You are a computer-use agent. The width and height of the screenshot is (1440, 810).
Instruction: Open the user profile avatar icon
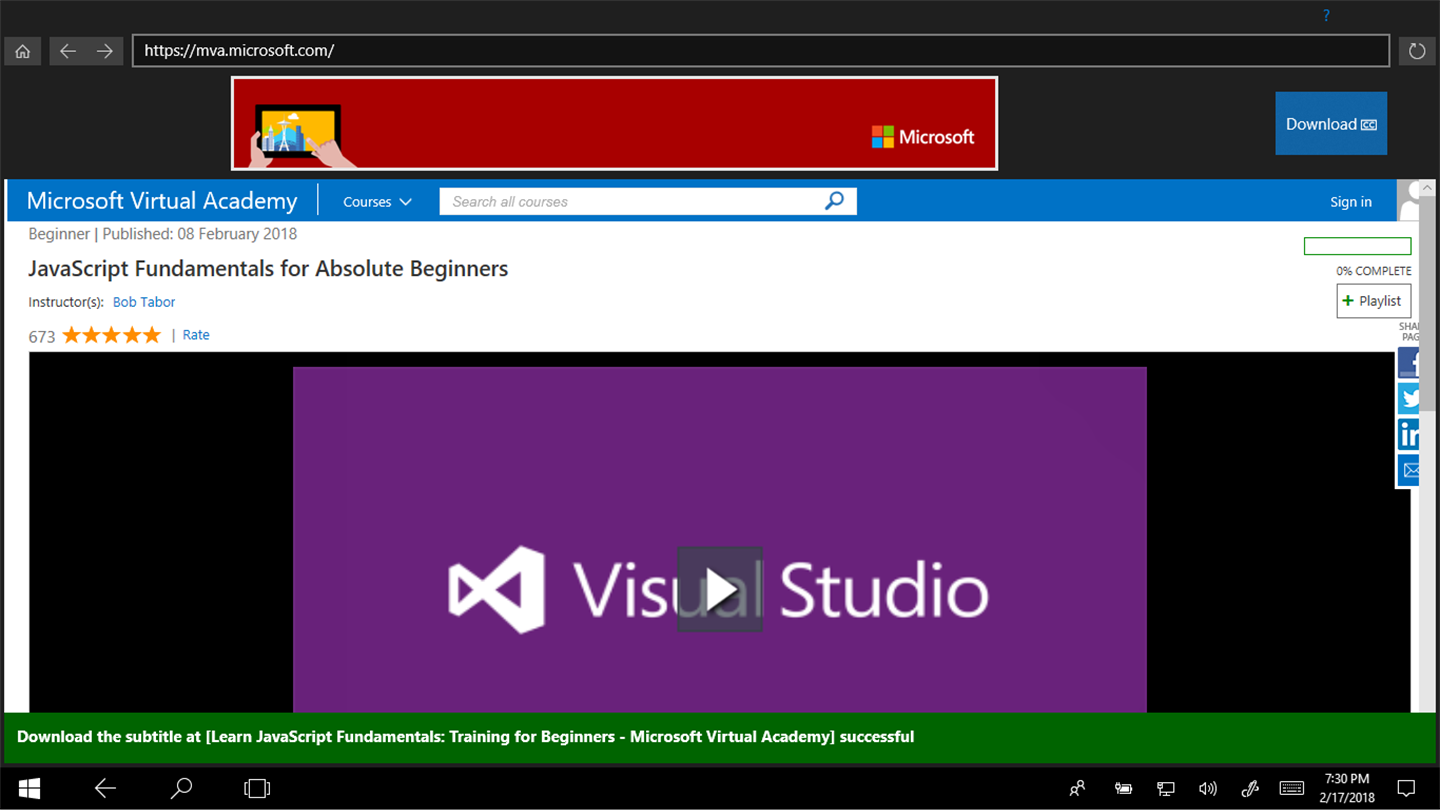tap(1410, 200)
